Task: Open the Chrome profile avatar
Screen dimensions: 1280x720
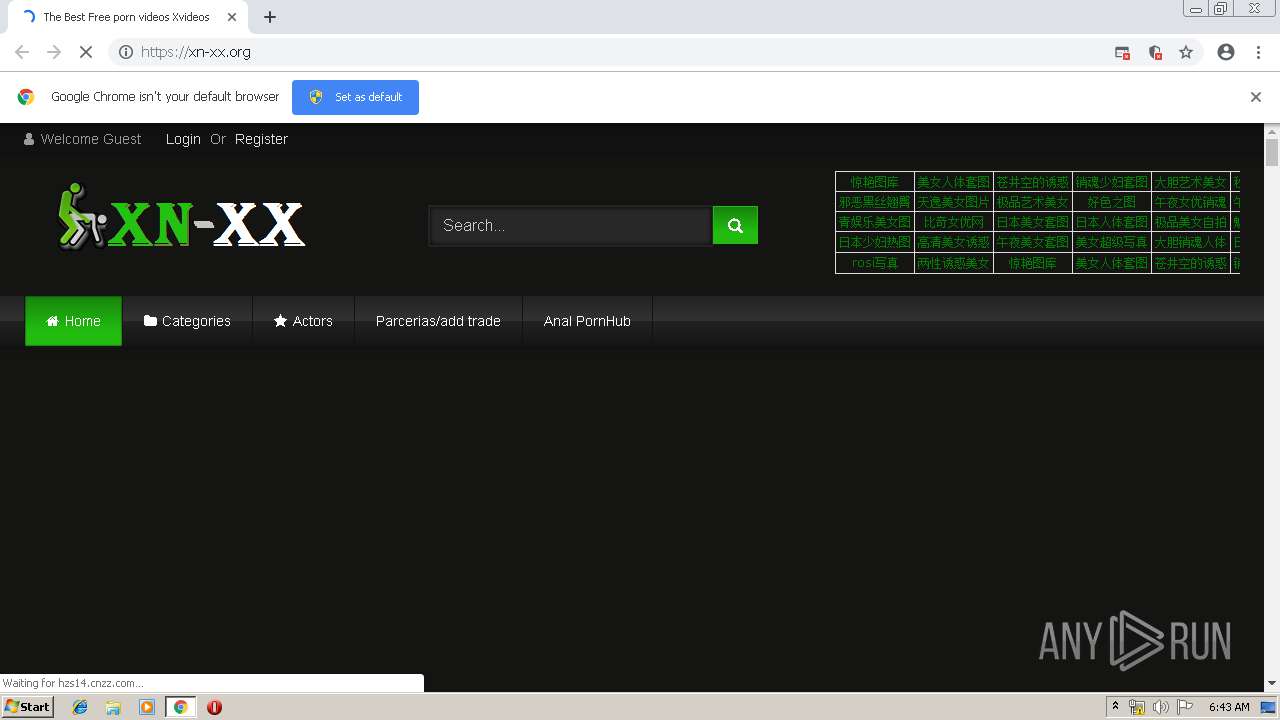Action: click(x=1226, y=52)
